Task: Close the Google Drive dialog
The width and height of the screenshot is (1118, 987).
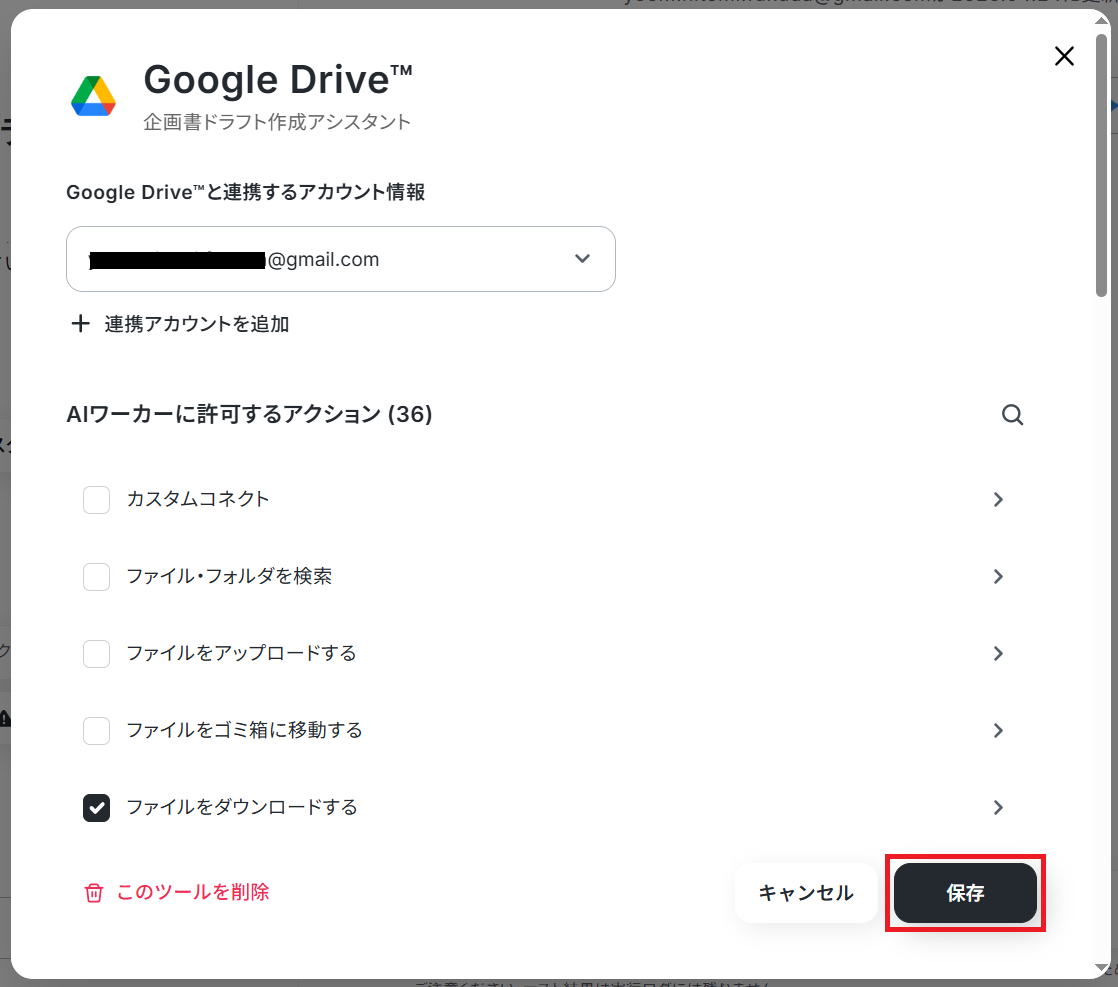Action: tap(1064, 56)
